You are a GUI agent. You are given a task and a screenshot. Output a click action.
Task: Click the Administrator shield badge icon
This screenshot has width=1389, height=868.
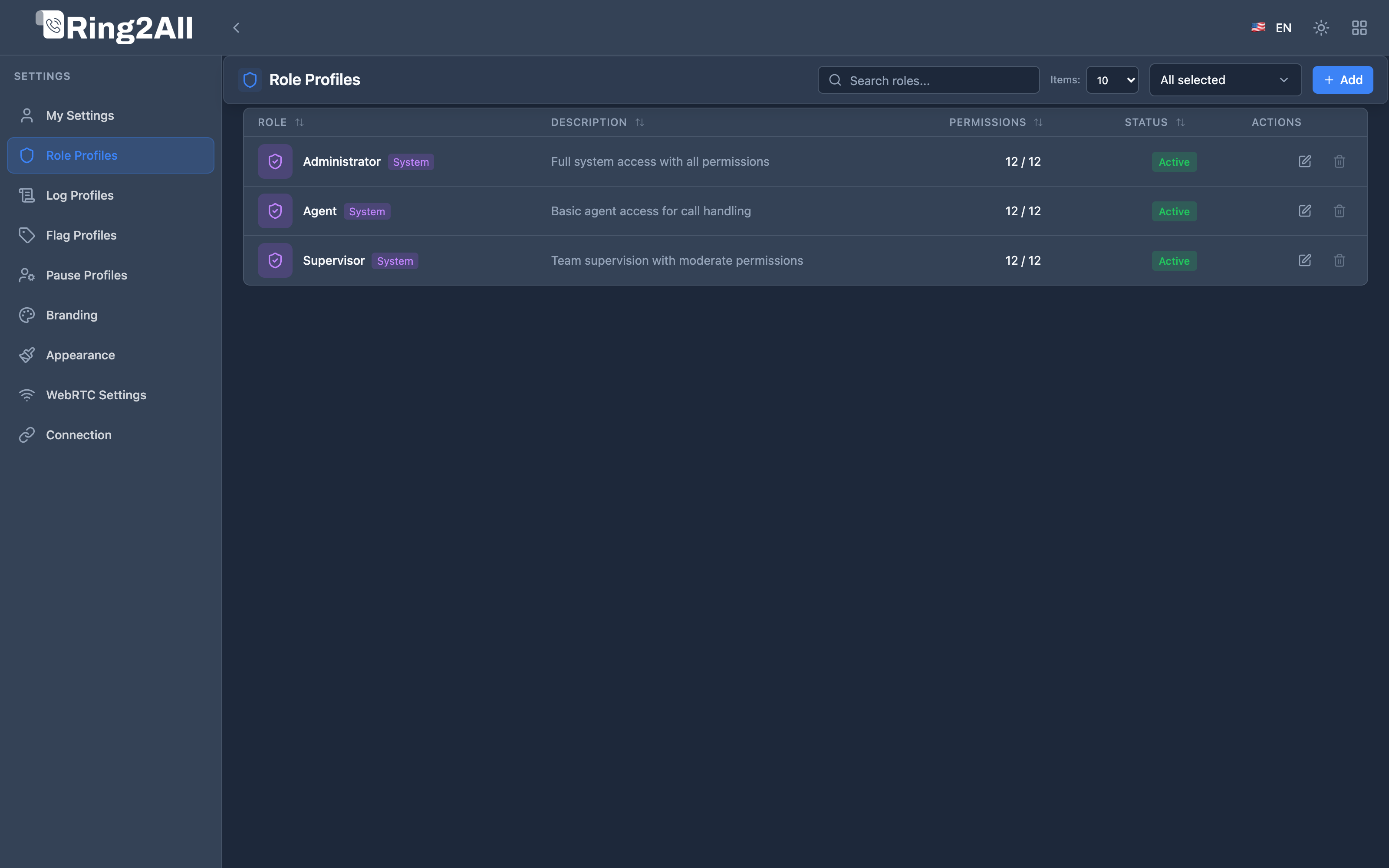point(275,161)
